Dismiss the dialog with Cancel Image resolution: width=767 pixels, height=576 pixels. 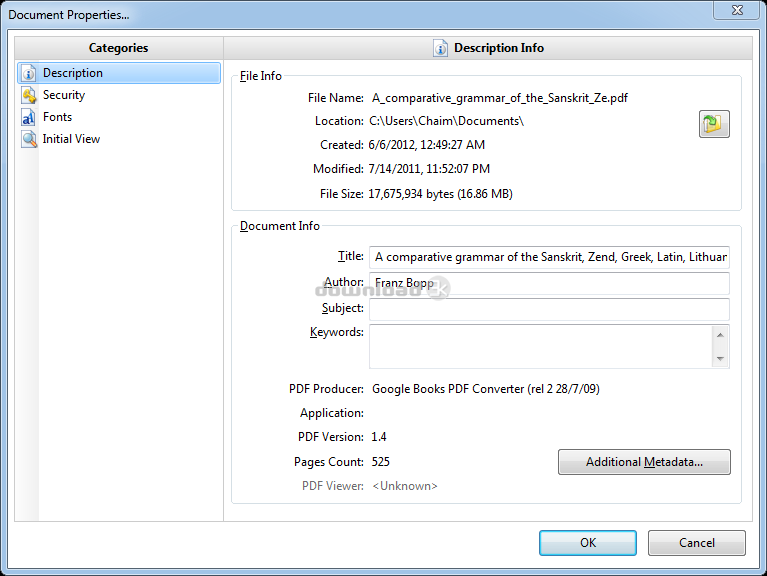point(696,543)
